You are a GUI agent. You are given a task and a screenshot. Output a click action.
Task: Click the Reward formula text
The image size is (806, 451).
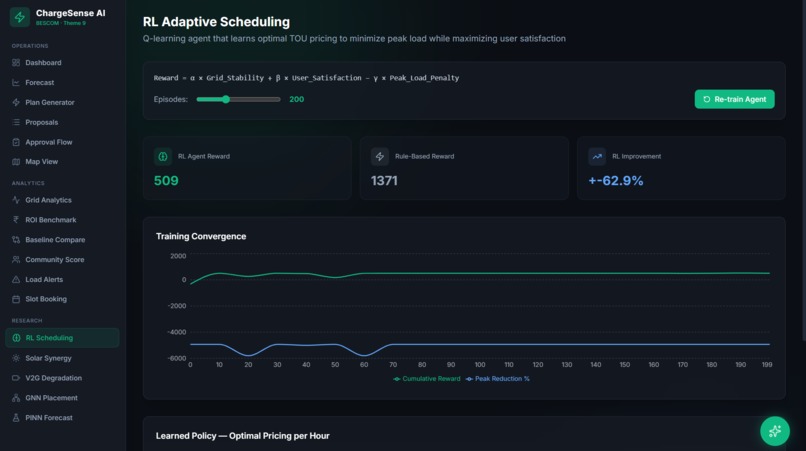[x=306, y=78]
